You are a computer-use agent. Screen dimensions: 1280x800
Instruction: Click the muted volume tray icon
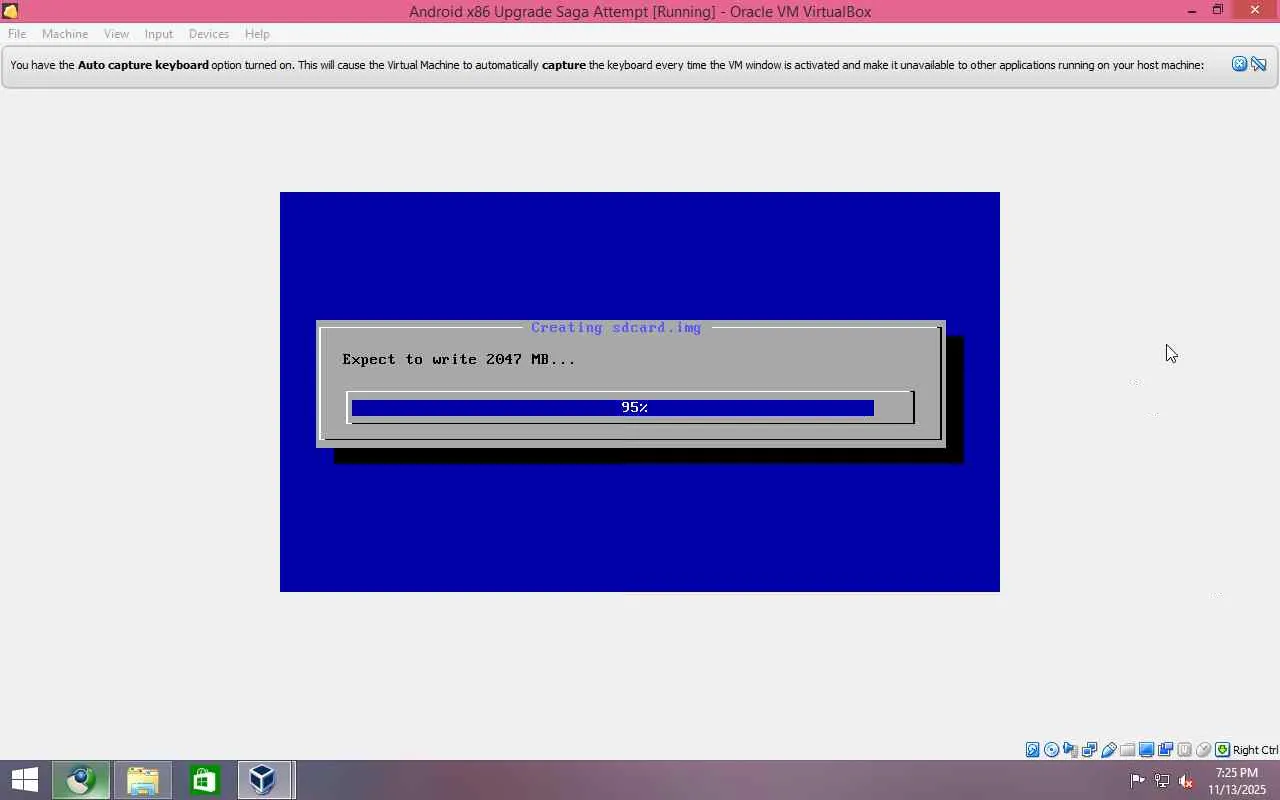1186,781
